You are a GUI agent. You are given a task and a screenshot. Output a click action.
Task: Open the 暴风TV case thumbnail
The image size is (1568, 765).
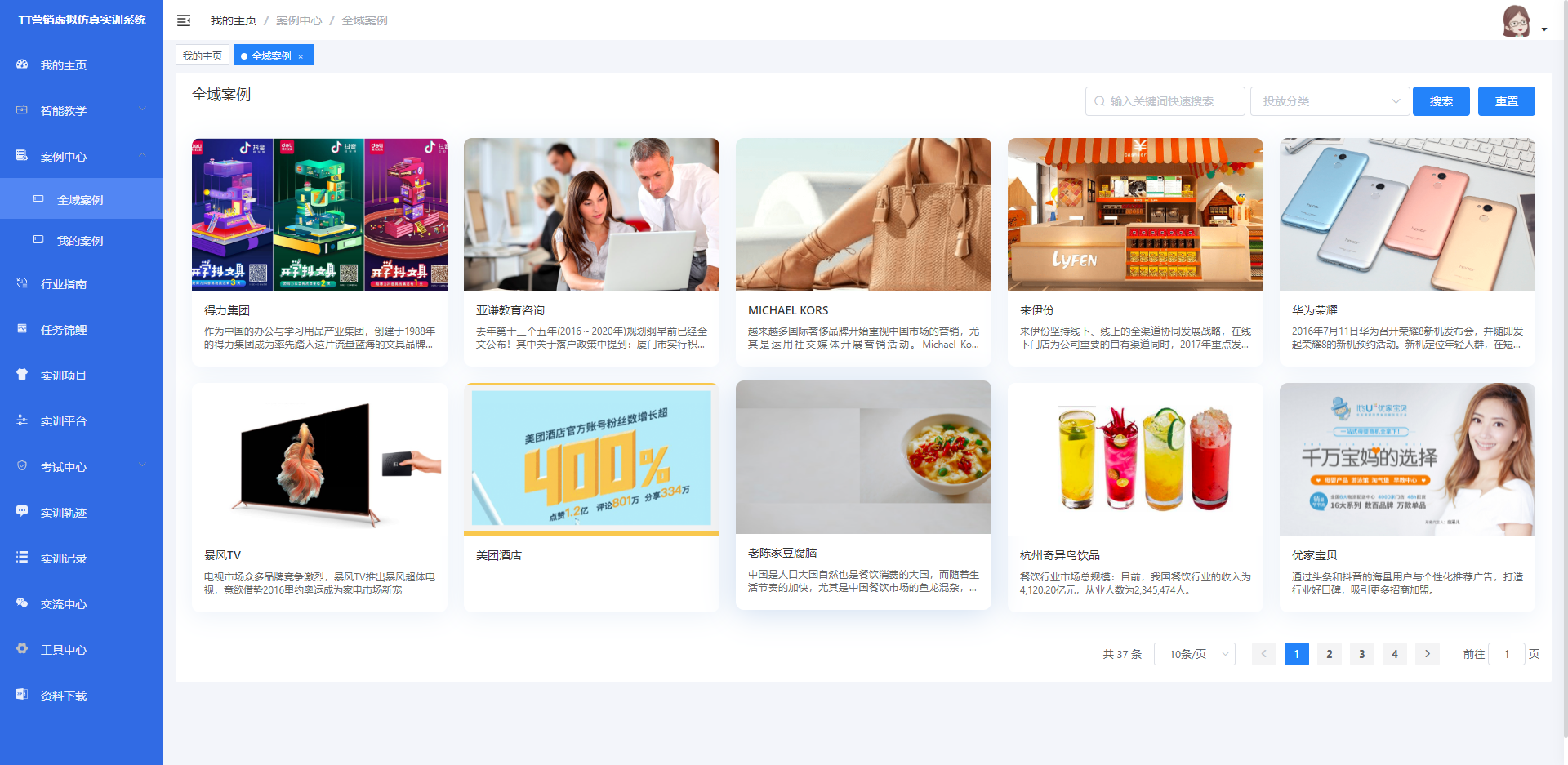click(x=319, y=460)
